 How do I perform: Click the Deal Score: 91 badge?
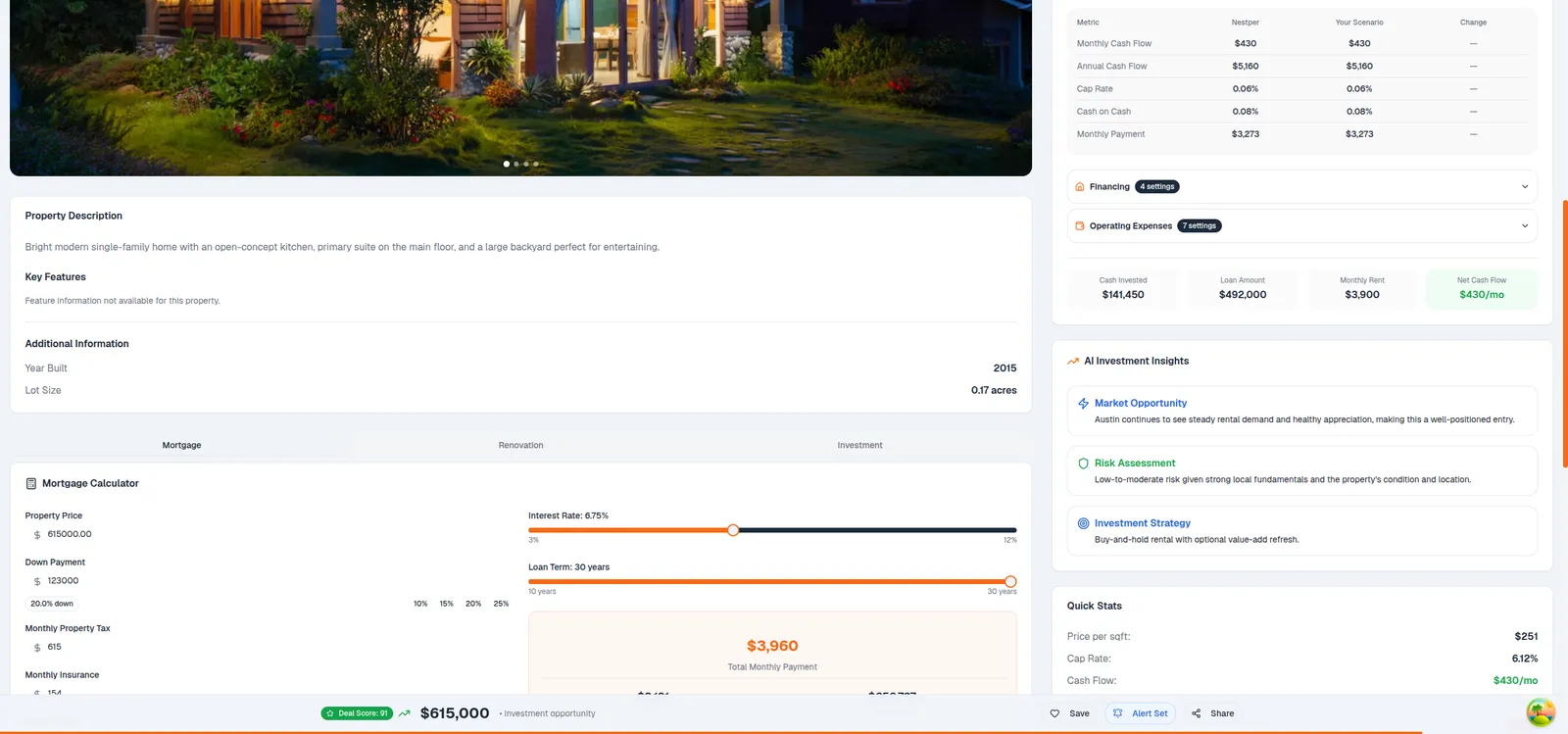pos(357,713)
